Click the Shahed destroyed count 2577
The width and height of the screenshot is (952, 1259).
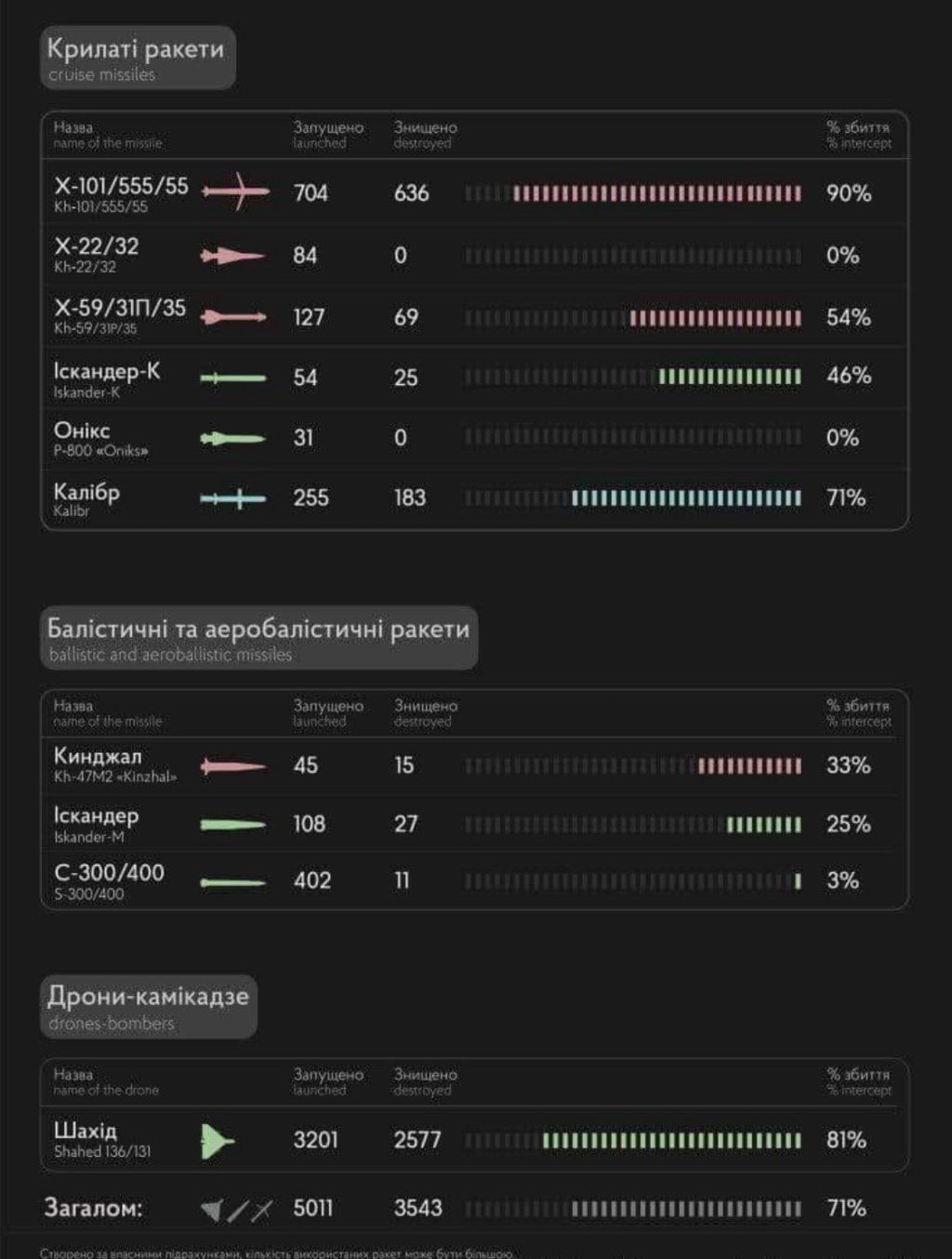point(417,1140)
